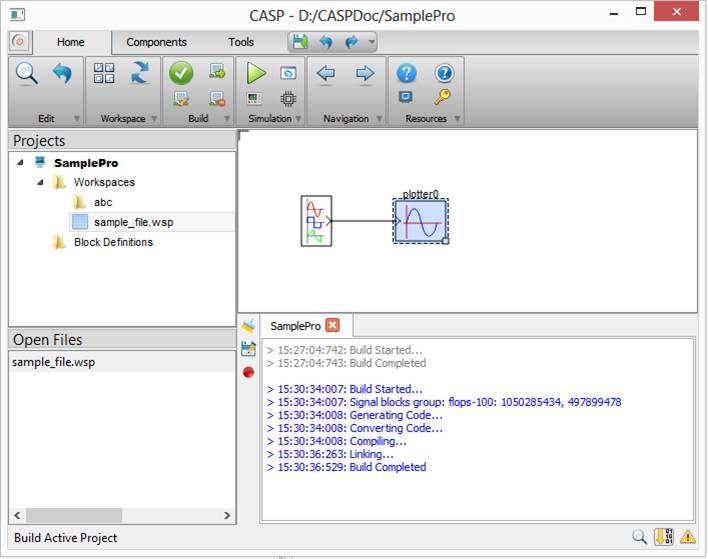Navigate back using the left arrow icon
Screen dimensions: 708x559
(x=325, y=73)
